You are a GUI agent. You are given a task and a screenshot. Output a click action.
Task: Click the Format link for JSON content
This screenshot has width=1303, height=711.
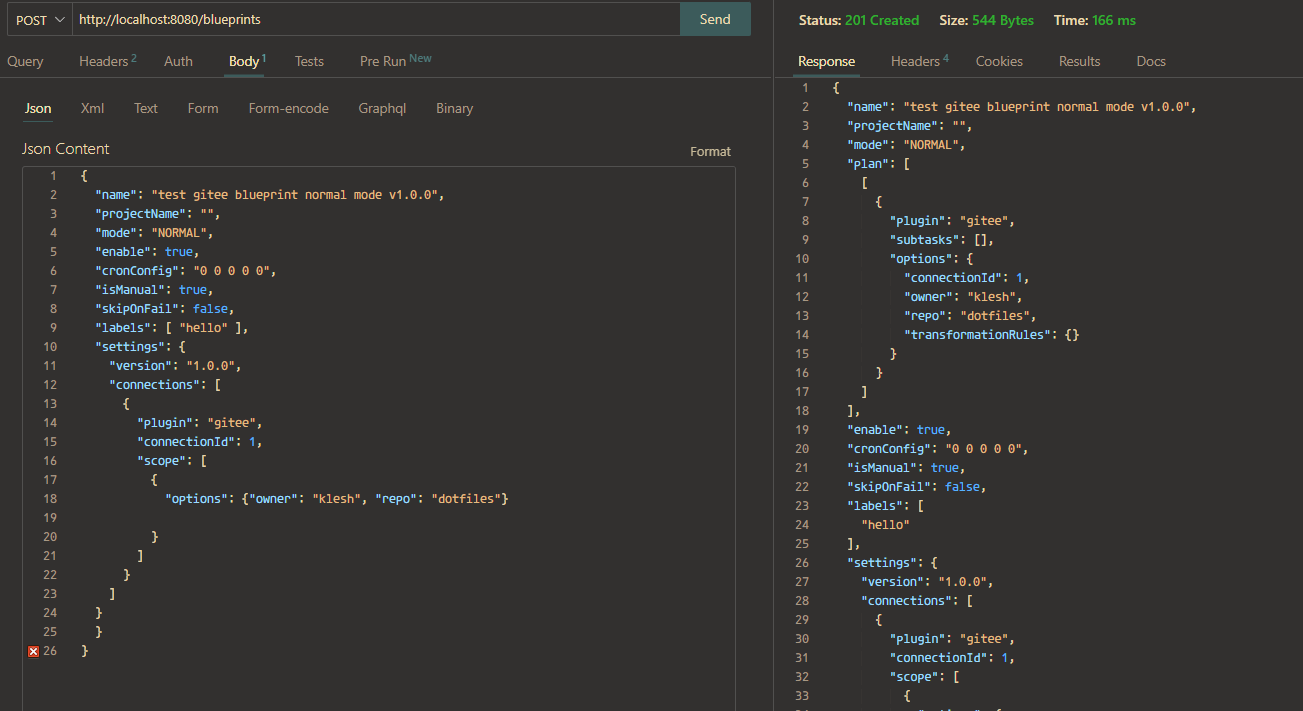point(710,151)
